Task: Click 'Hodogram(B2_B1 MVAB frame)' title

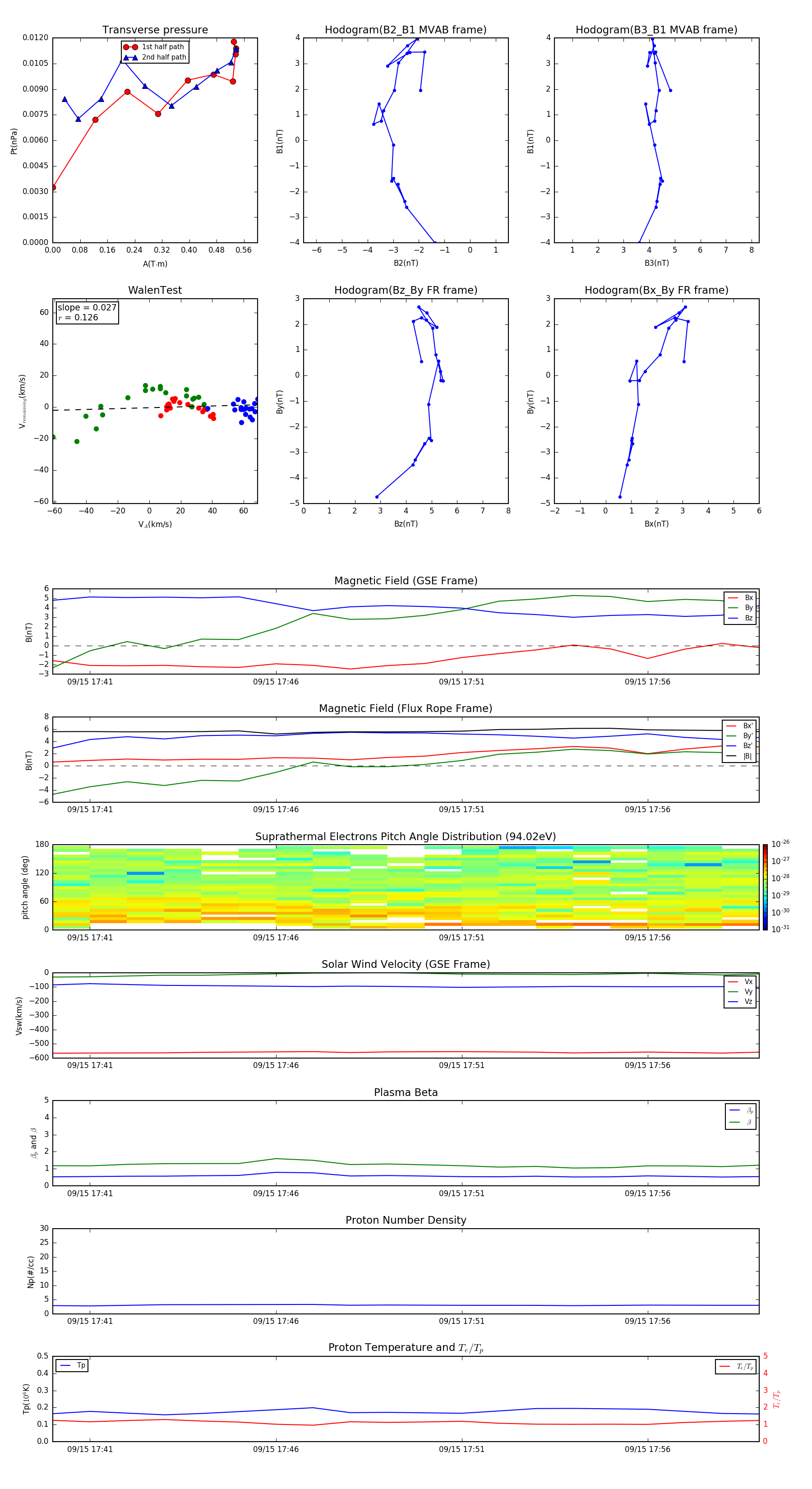Action: pyautogui.click(x=406, y=30)
